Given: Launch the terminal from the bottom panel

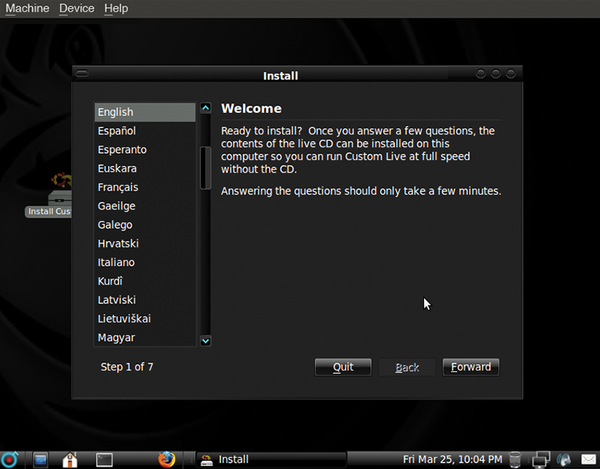Looking at the screenshot, I should coord(104,459).
